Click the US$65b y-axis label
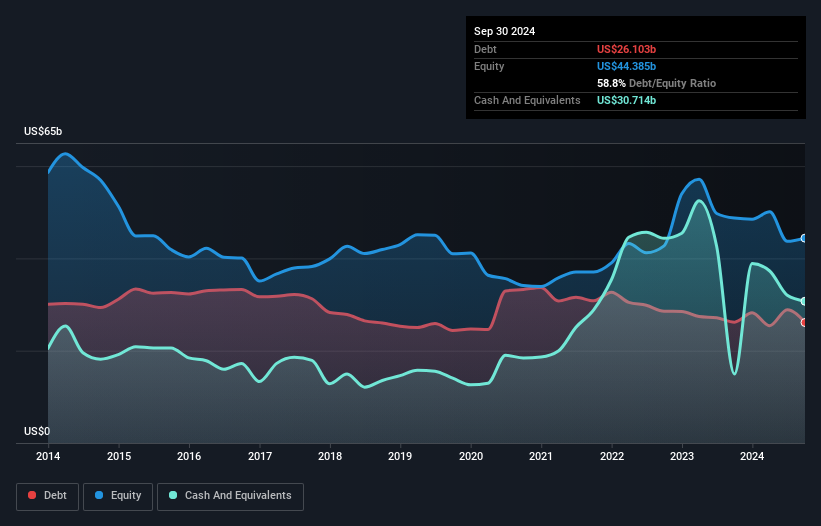The image size is (821, 526). [43, 131]
